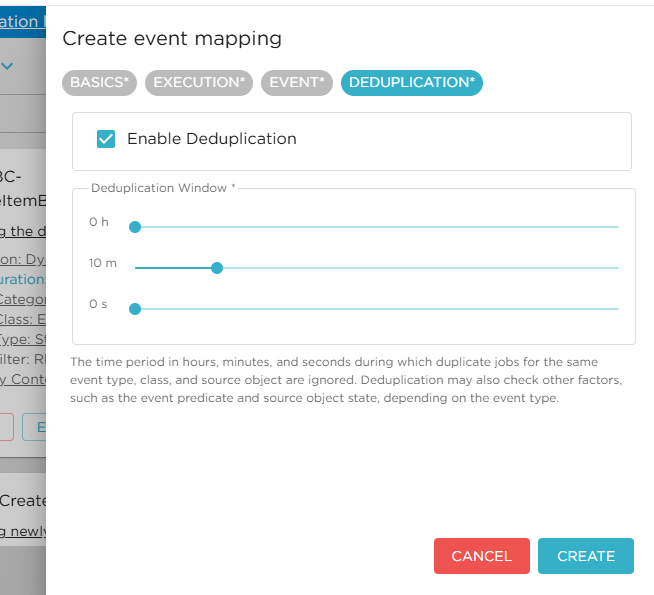Expand the chevron dropdown behind the dialog

[8, 67]
